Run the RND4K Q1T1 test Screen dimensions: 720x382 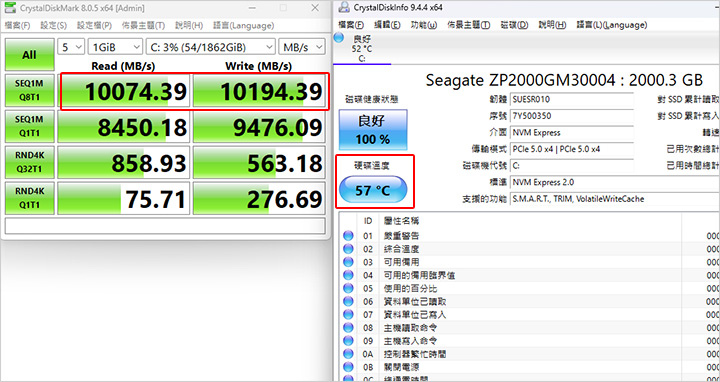pos(29,198)
